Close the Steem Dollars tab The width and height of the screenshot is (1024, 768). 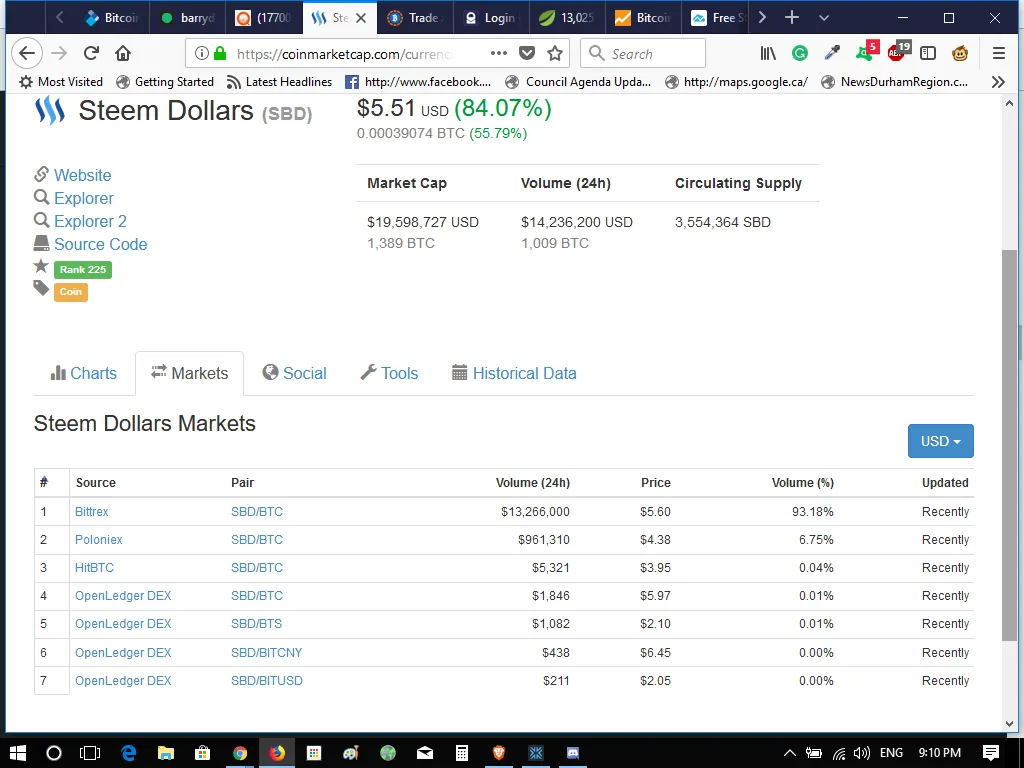[360, 18]
